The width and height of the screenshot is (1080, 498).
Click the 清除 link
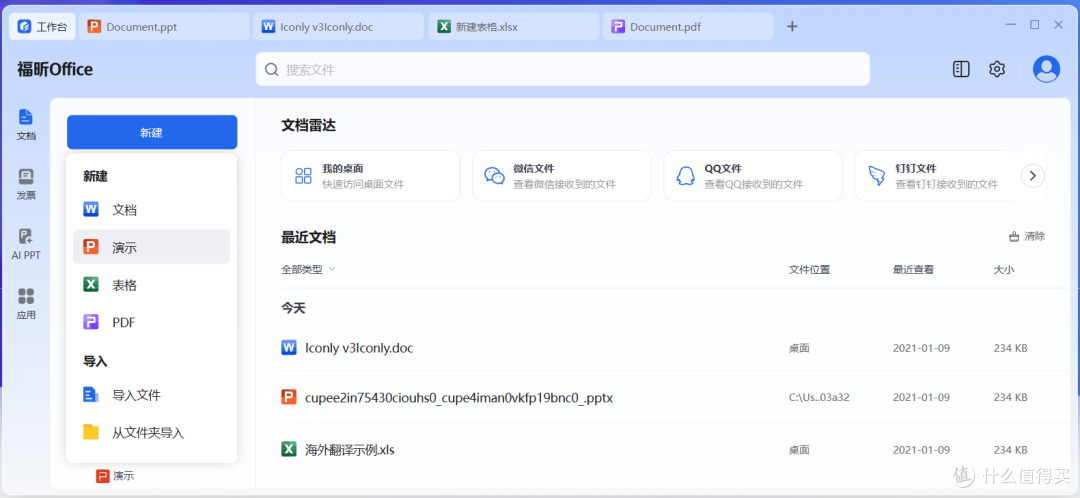click(1035, 236)
